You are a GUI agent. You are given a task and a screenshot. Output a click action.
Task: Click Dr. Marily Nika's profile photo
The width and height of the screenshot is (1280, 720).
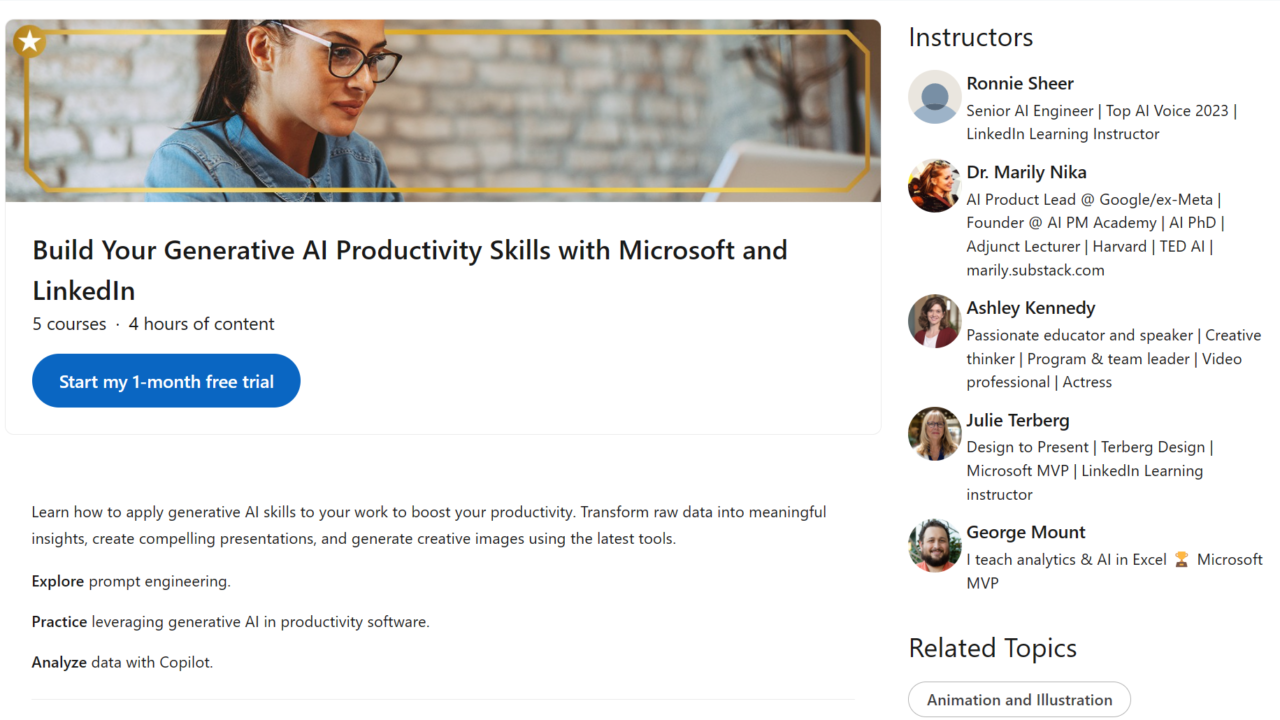tap(934, 186)
